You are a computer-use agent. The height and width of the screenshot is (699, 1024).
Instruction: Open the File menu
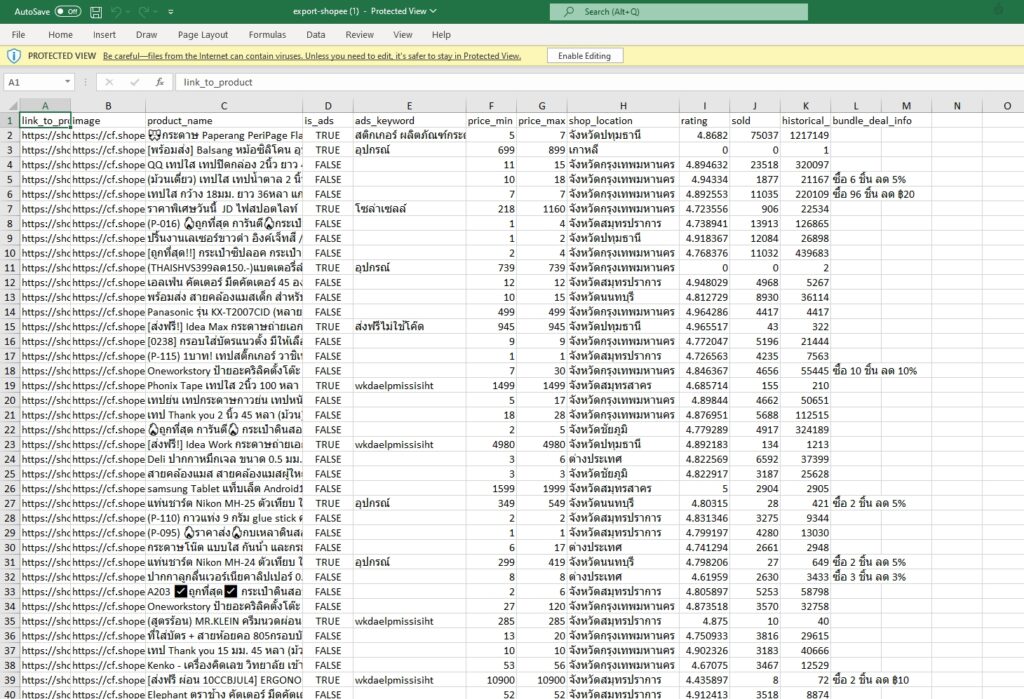pyautogui.click(x=18, y=34)
